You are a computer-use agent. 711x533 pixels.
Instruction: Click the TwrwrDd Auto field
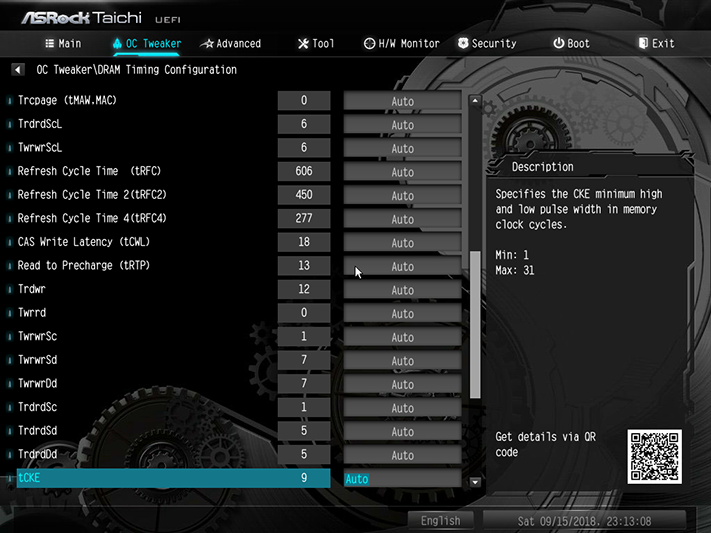pos(402,384)
